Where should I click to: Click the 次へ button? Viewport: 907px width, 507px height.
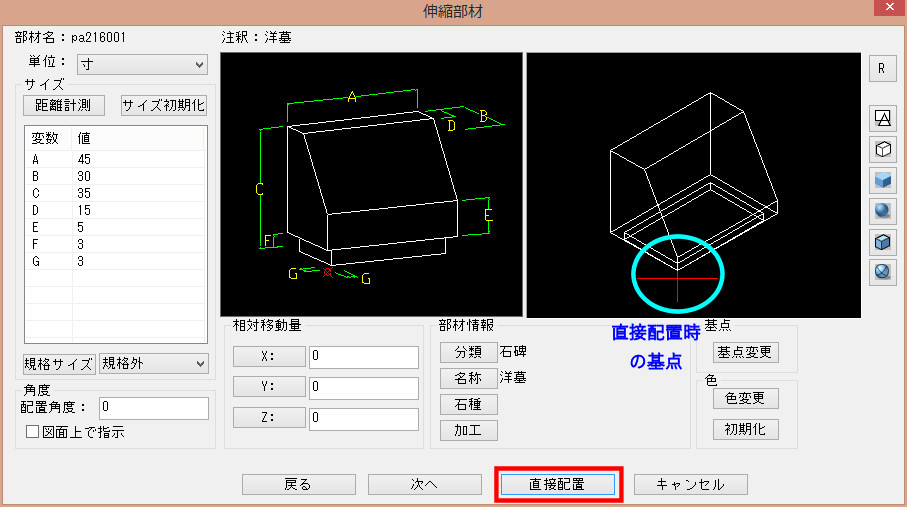pyautogui.click(x=425, y=485)
